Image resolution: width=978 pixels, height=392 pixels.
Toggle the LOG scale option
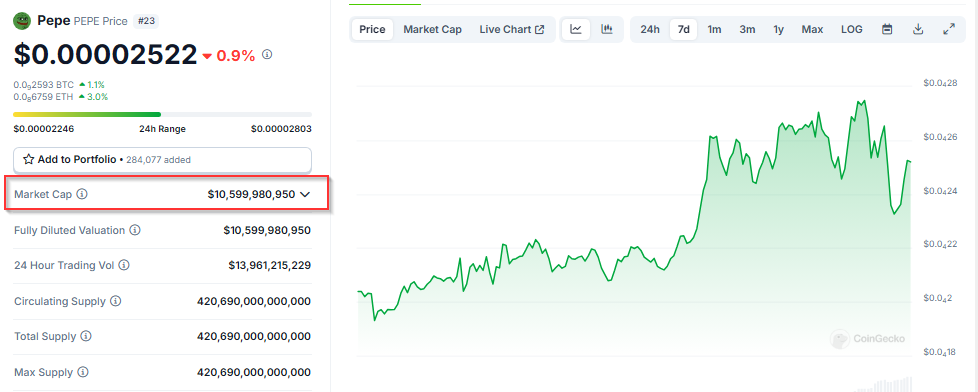(851, 29)
